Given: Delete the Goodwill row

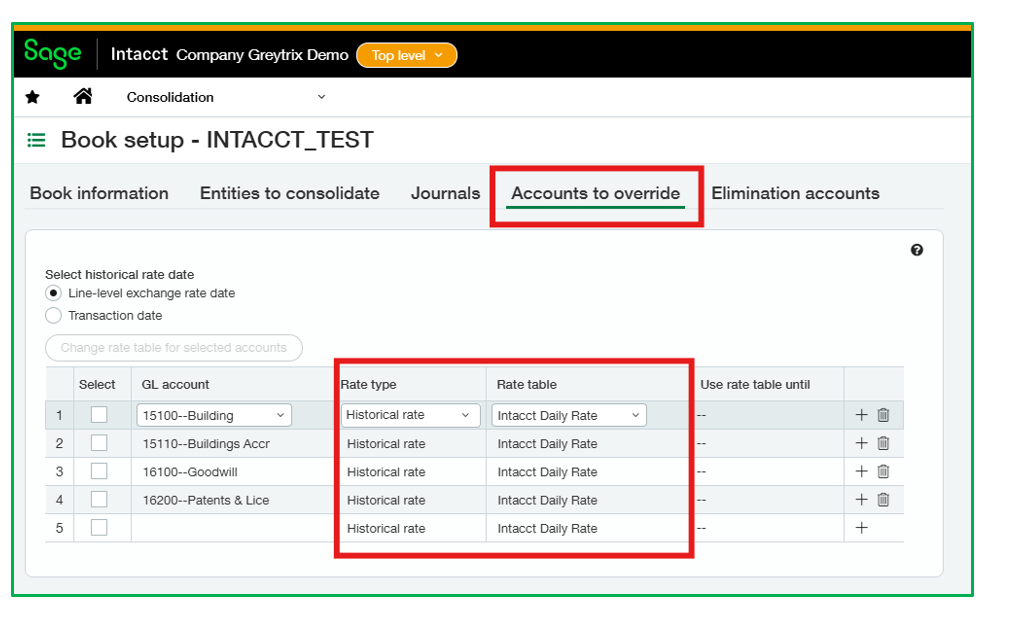Looking at the screenshot, I should 883,472.
